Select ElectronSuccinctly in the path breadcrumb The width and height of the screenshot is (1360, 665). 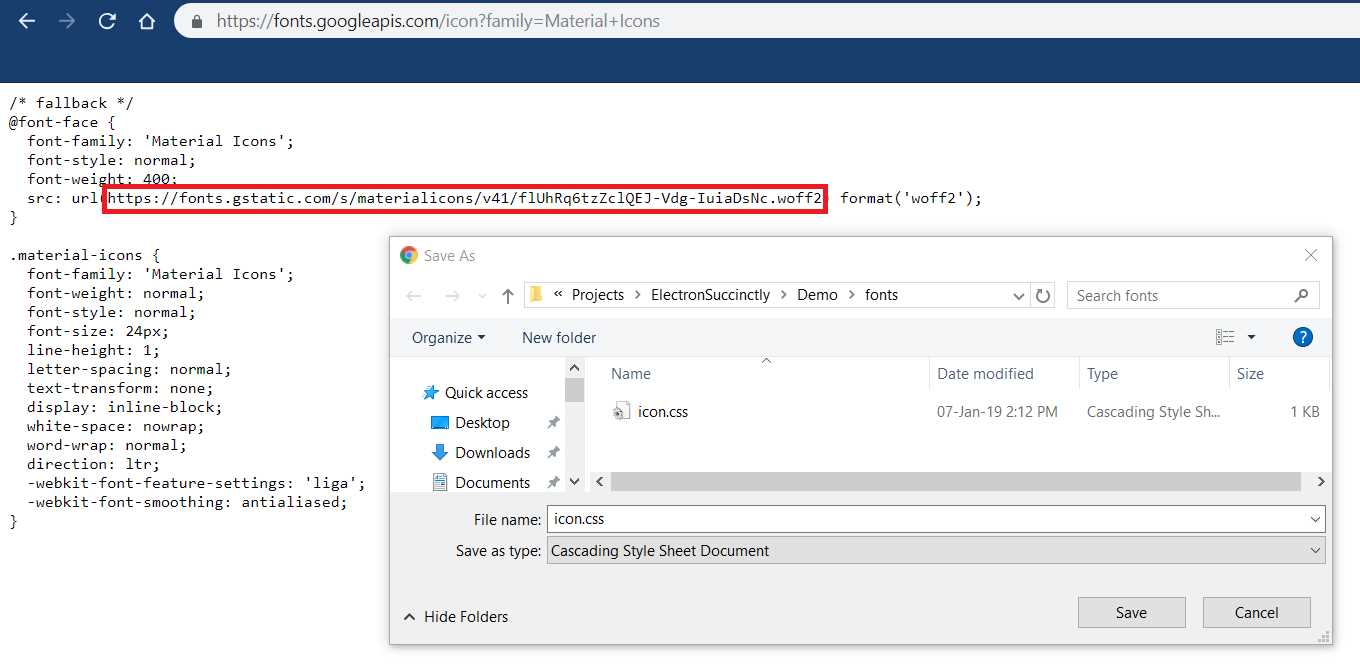click(x=711, y=295)
